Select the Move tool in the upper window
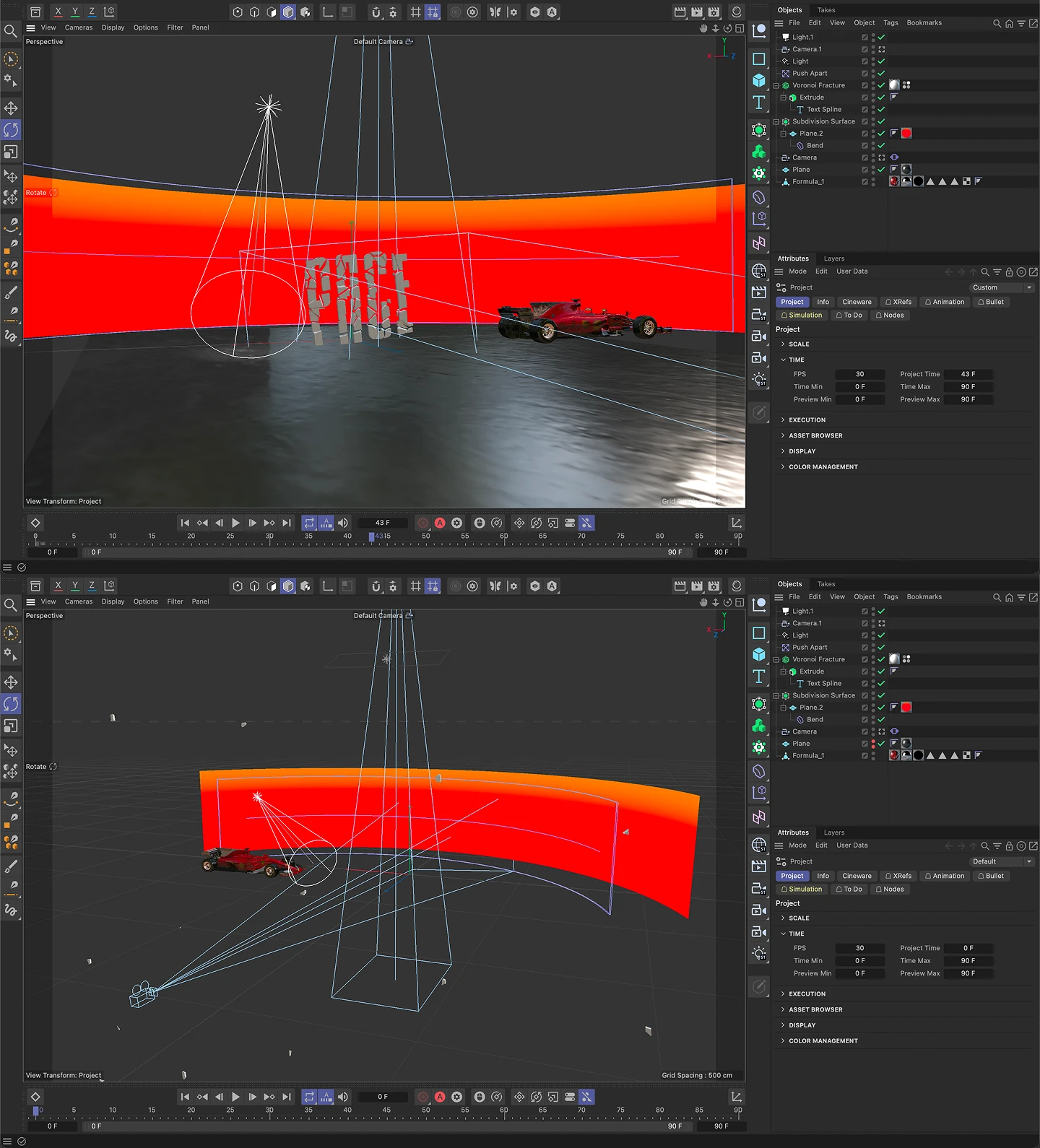The height and width of the screenshot is (1148, 1040). click(11, 108)
